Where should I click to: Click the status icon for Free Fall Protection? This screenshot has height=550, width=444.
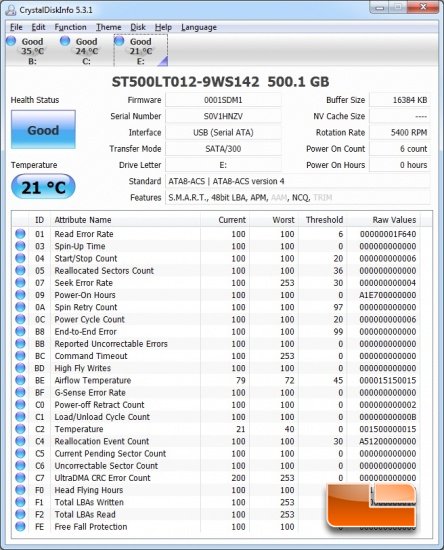point(20,526)
